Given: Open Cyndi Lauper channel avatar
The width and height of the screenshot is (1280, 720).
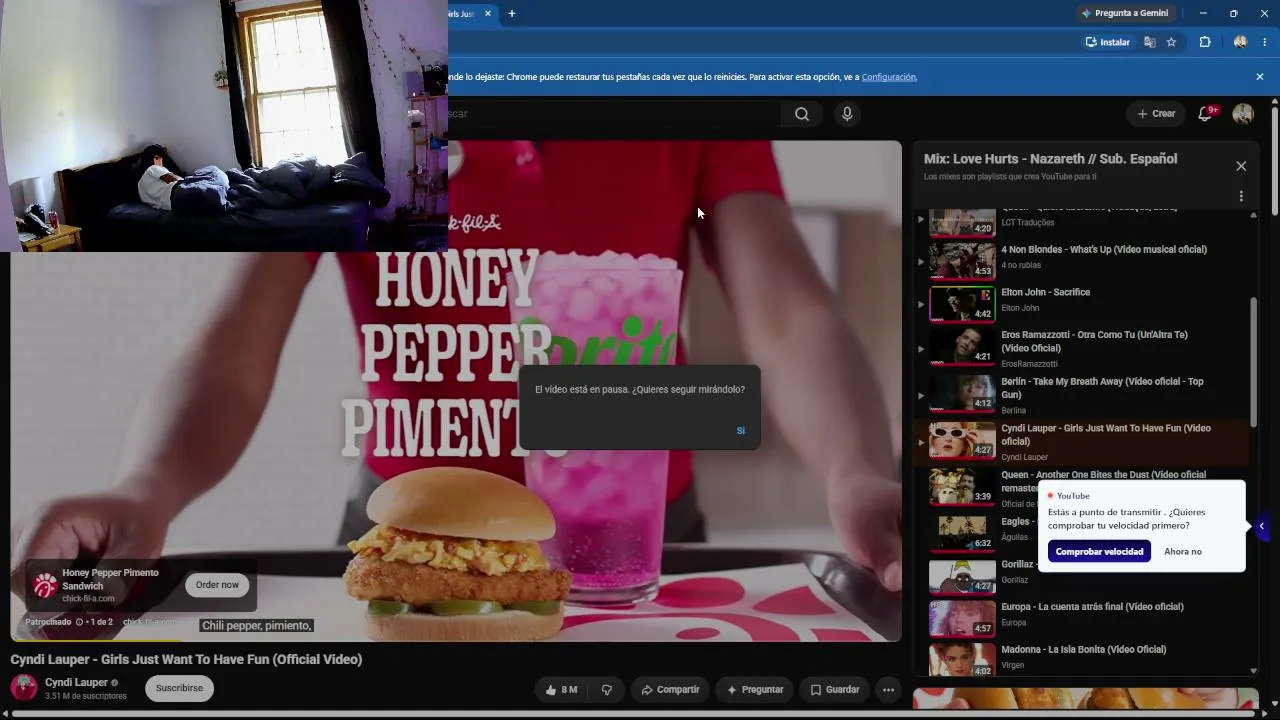Looking at the screenshot, I should [24, 688].
